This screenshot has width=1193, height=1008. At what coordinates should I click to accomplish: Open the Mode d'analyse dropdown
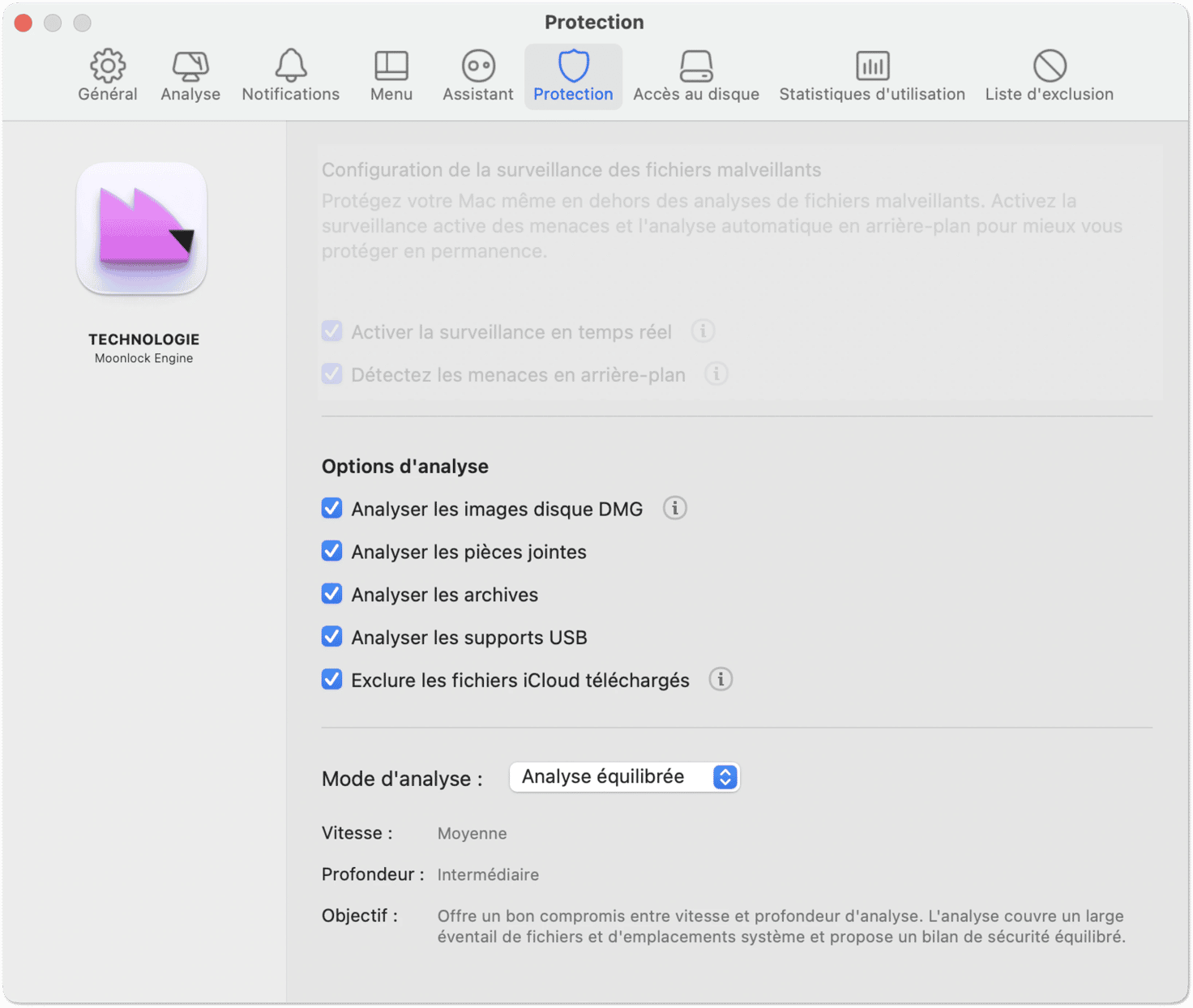(x=624, y=777)
